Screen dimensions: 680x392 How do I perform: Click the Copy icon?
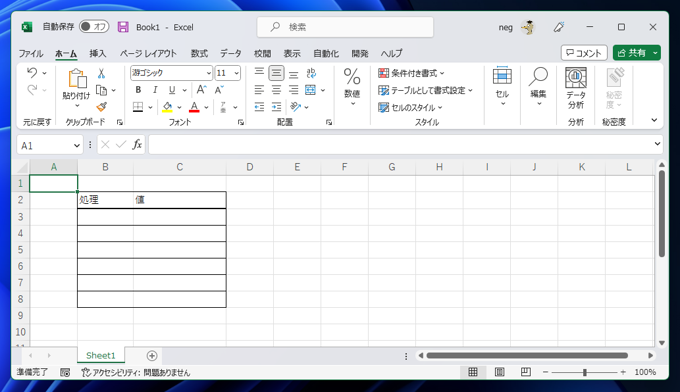click(101, 90)
